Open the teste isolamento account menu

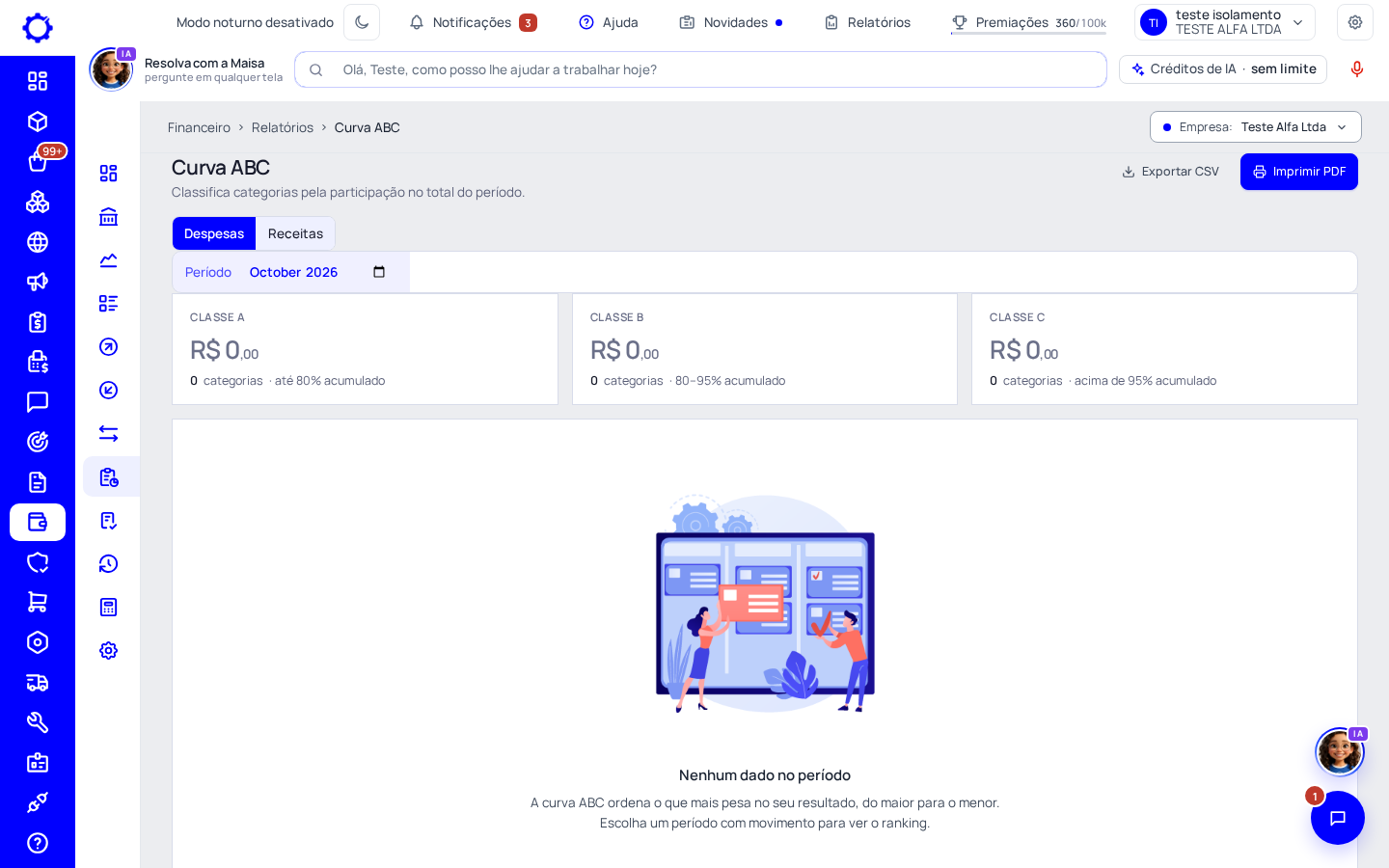point(1225,22)
